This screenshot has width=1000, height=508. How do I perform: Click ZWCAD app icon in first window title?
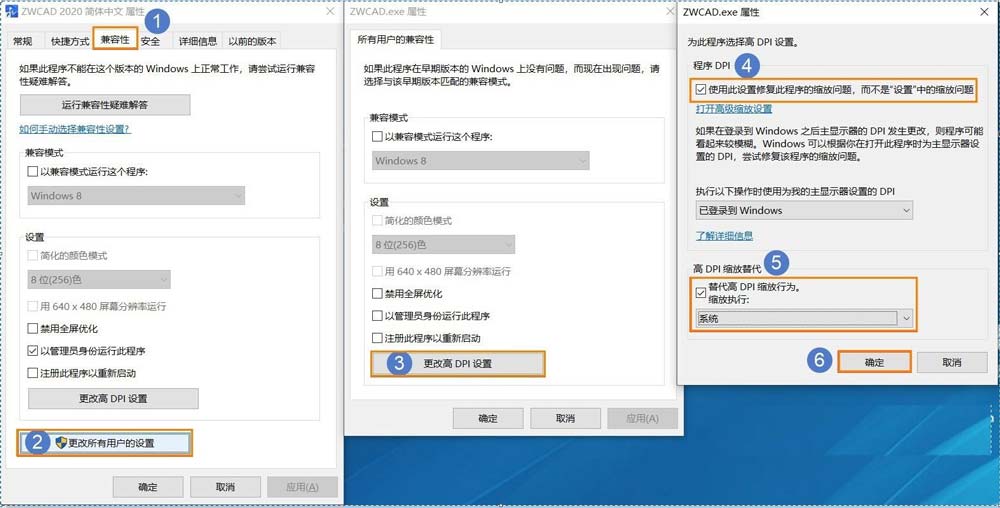click(11, 11)
